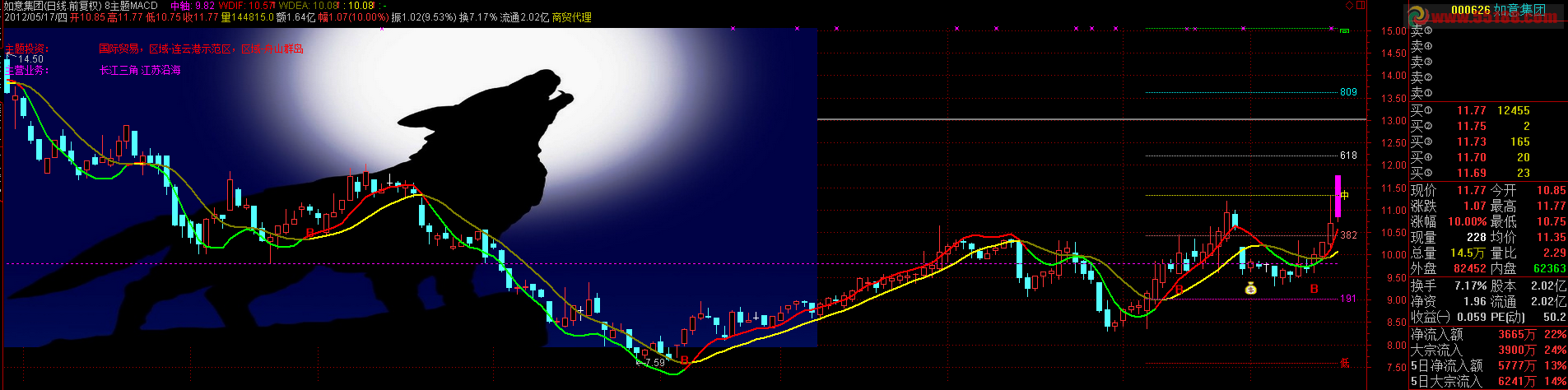This screenshot has height=390, width=1568.
Task: Select the stock code 000626
Action: click(x=1471, y=10)
